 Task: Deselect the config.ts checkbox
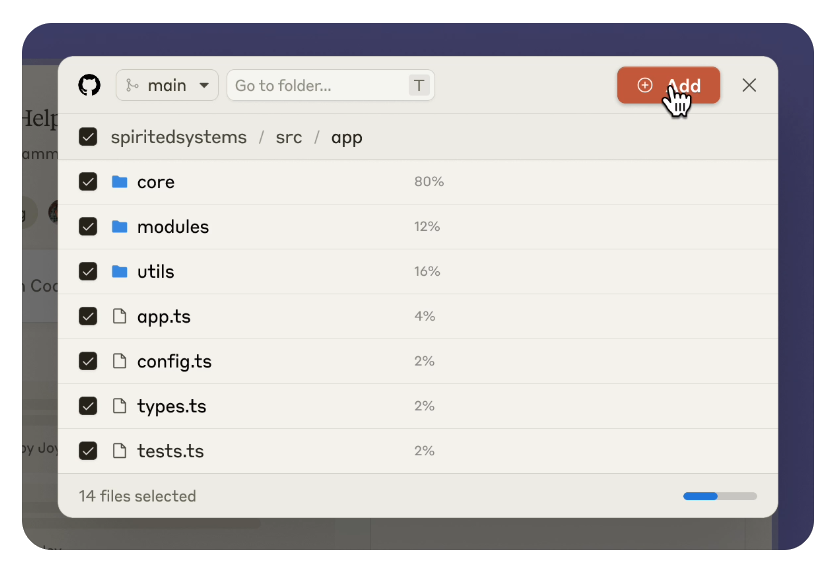[x=88, y=362]
